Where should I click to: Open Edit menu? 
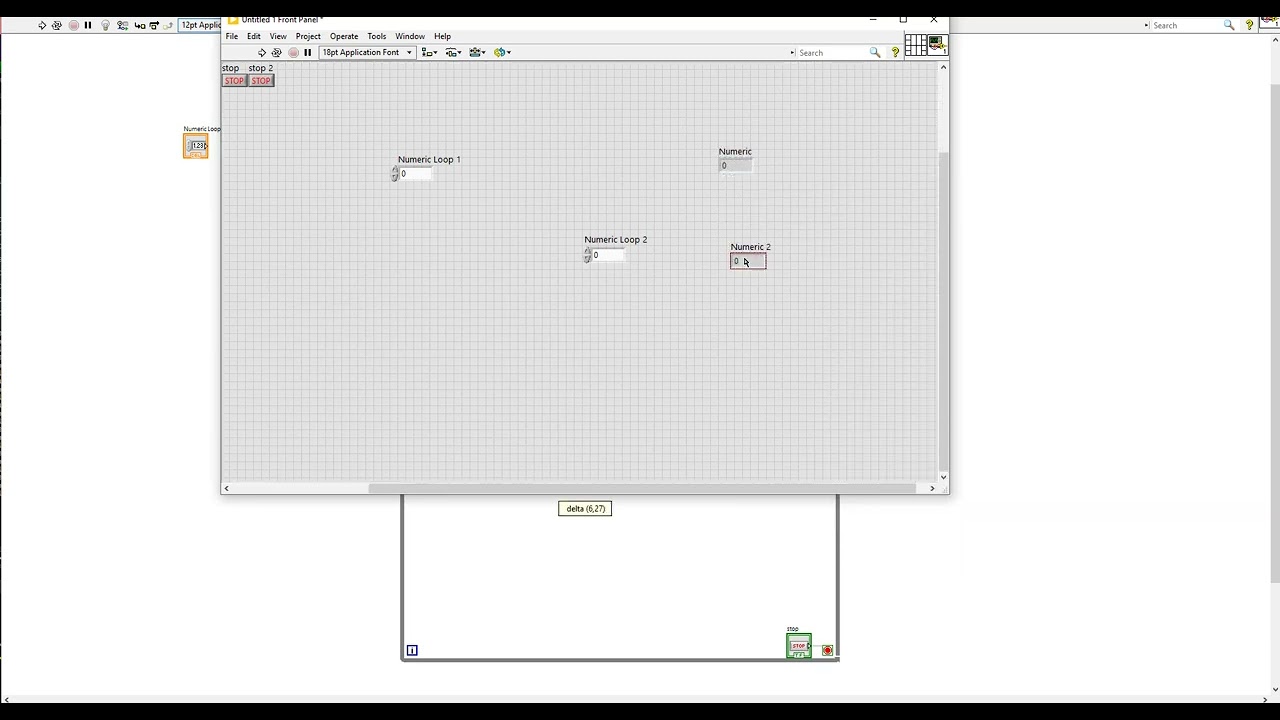pos(254,36)
